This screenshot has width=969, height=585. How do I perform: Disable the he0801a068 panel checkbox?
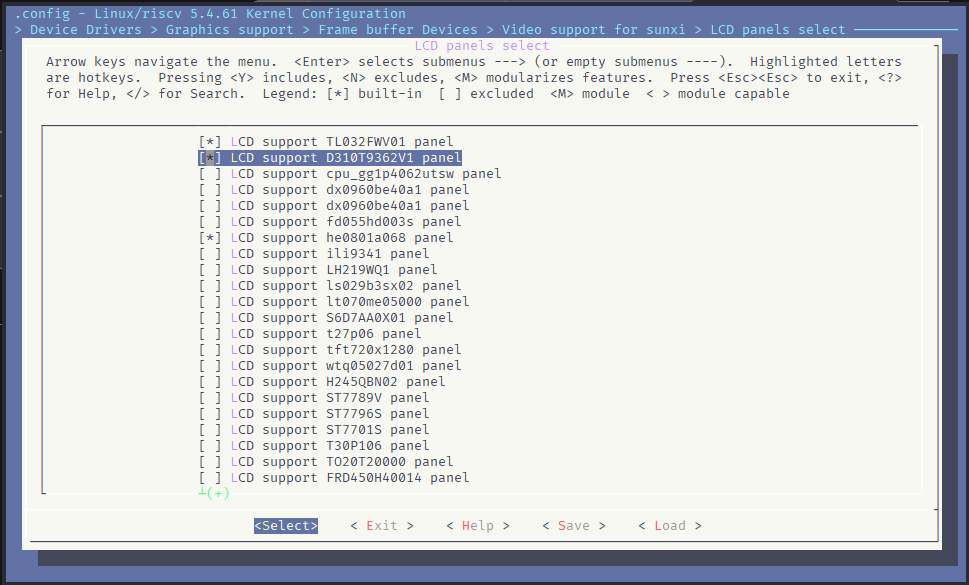pyautogui.click(x=210, y=238)
